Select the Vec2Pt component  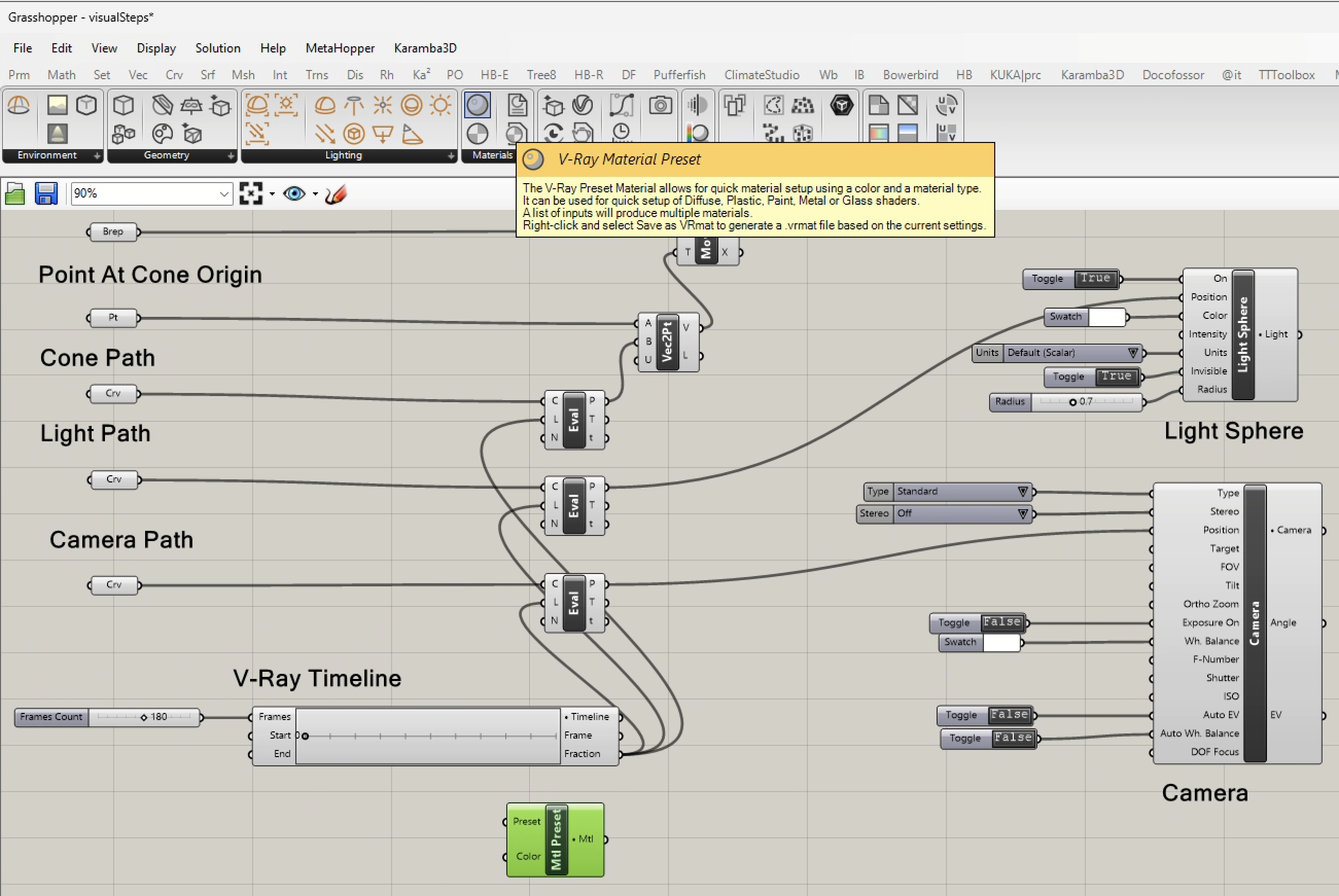[667, 342]
